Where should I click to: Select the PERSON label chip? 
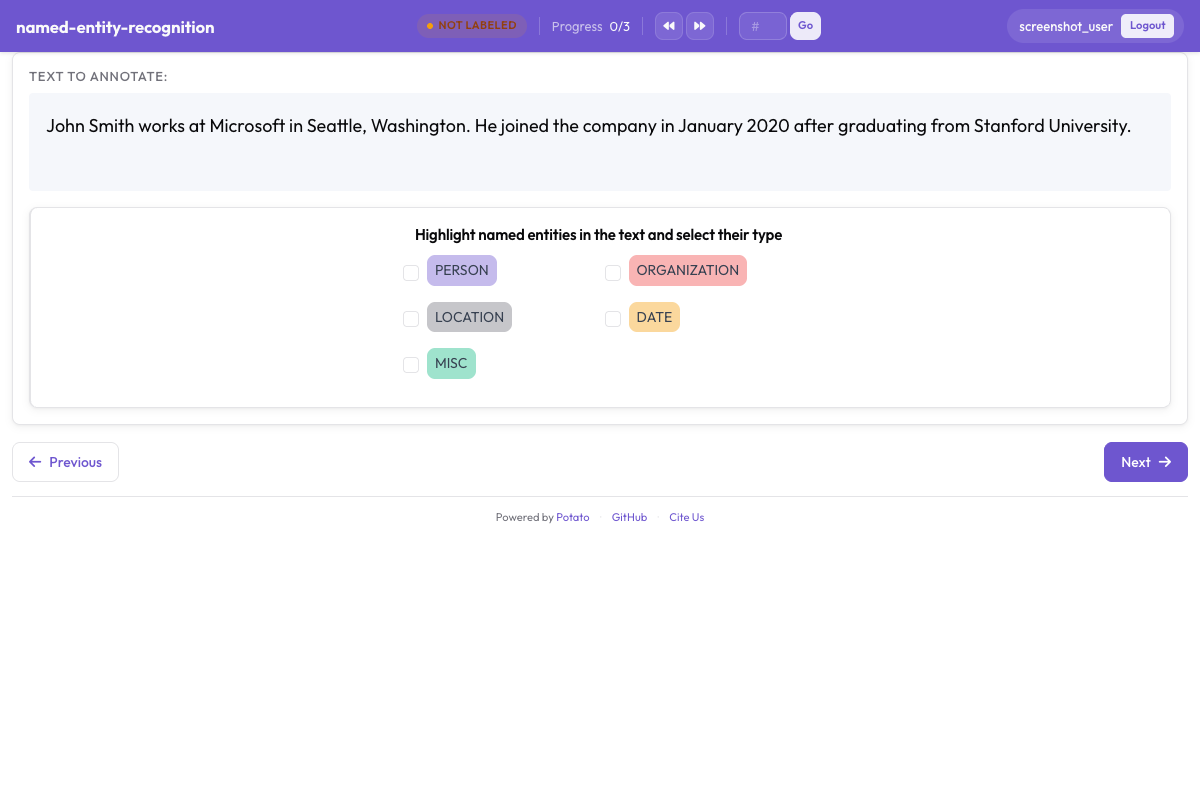click(462, 270)
